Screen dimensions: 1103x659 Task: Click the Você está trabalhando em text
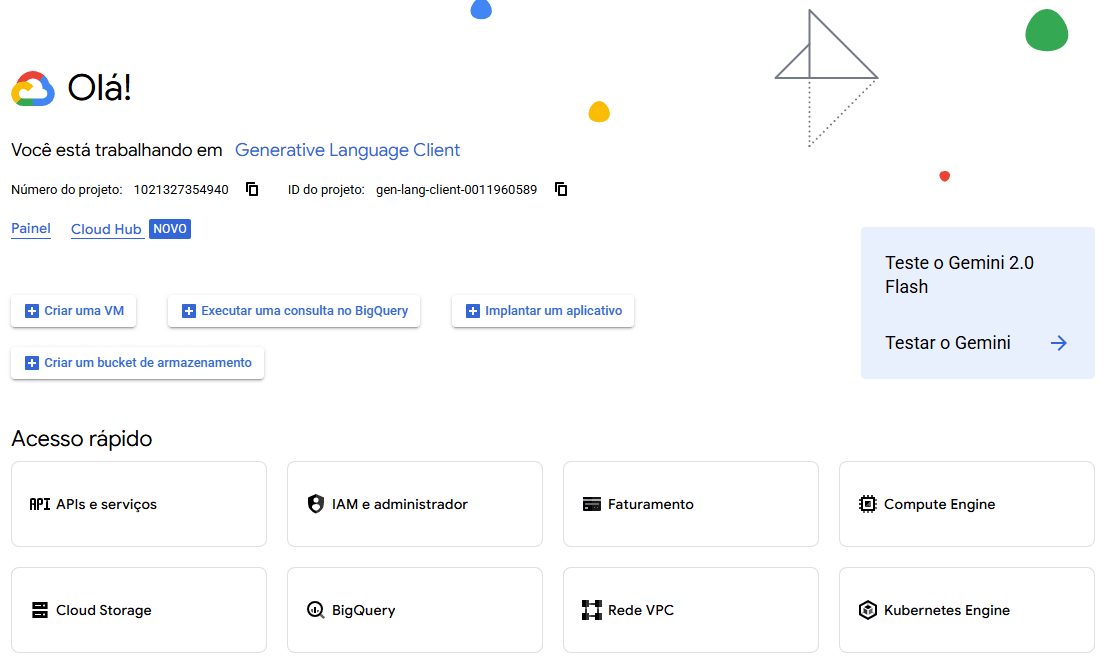pyautogui.click(x=117, y=150)
